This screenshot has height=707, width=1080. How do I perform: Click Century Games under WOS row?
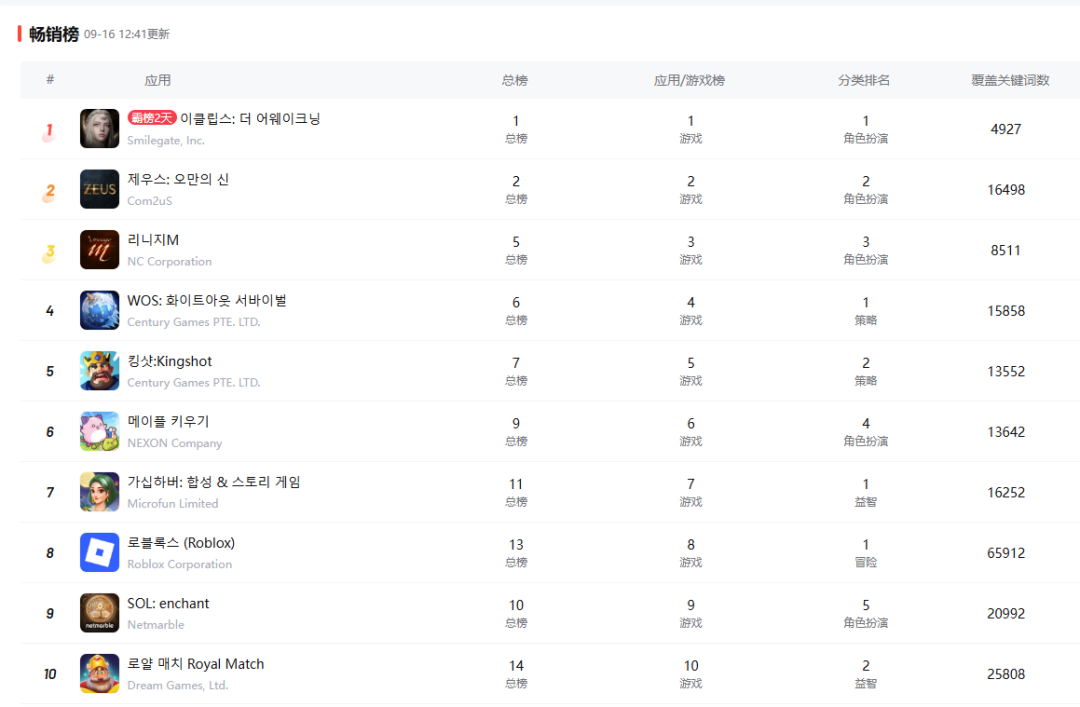click(x=194, y=322)
